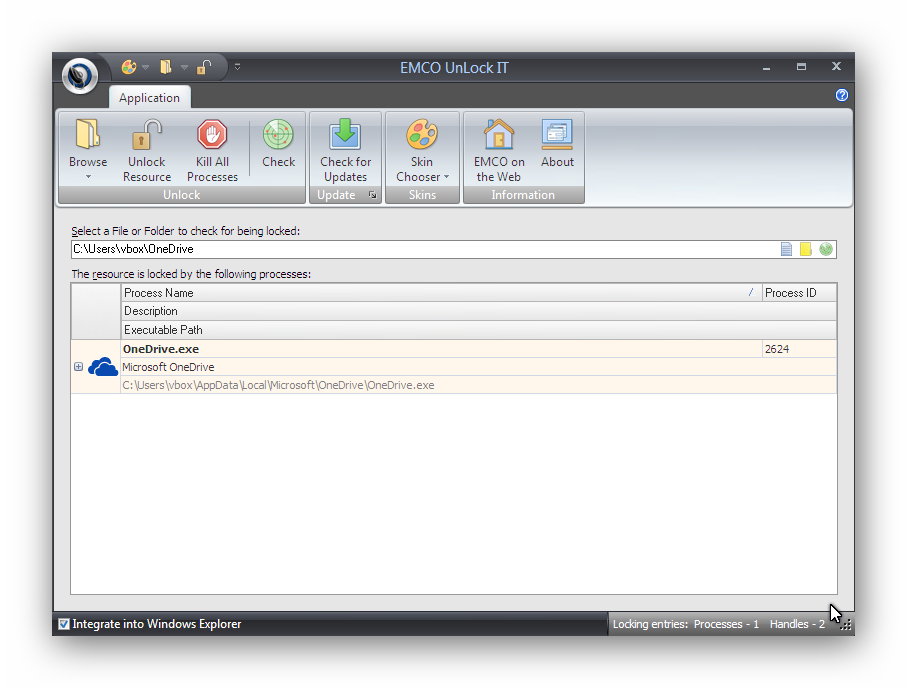Select Microsoft OneDrive description text
The height and width of the screenshot is (688, 907).
168,367
